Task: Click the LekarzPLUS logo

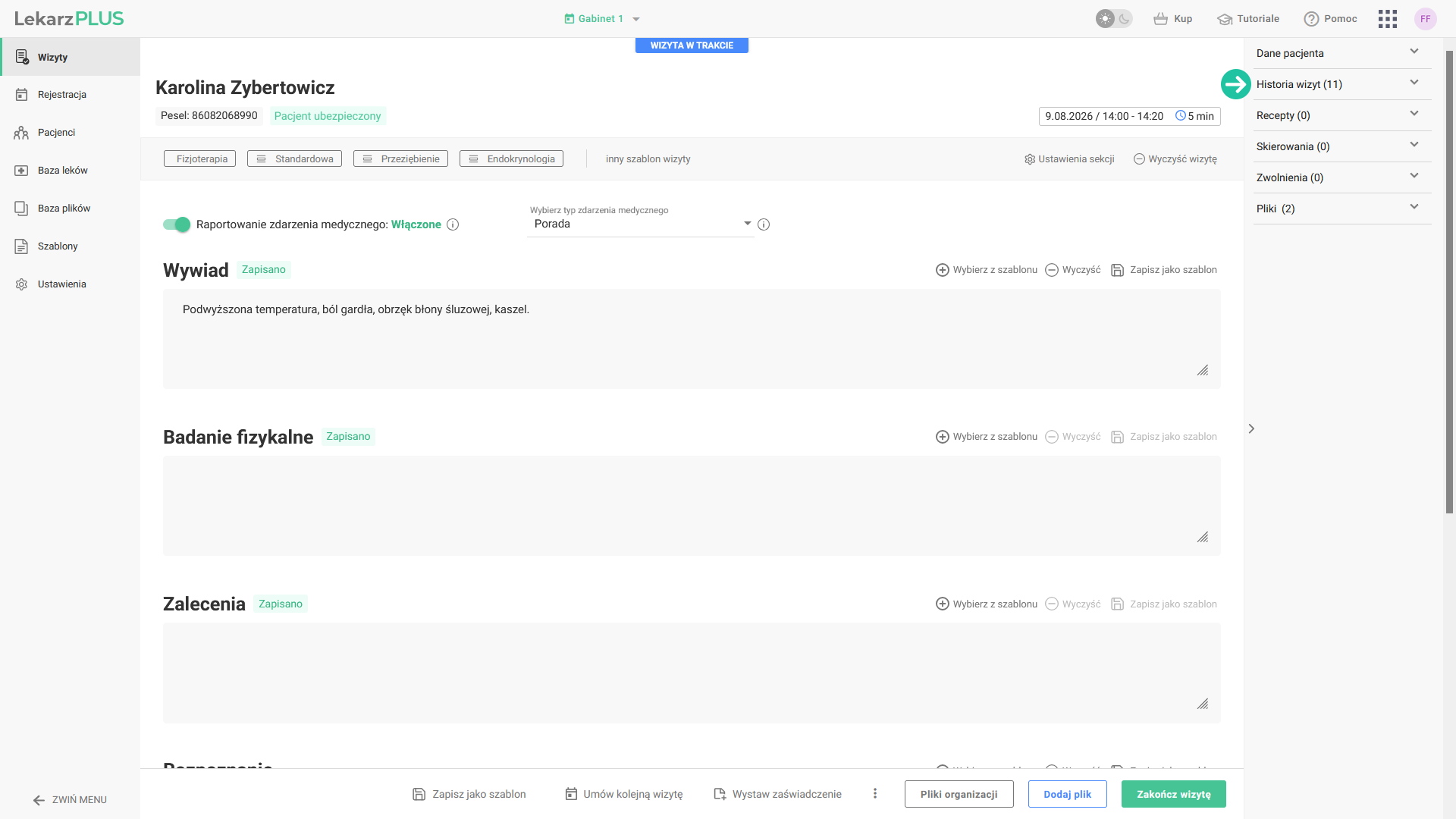Action: click(69, 19)
